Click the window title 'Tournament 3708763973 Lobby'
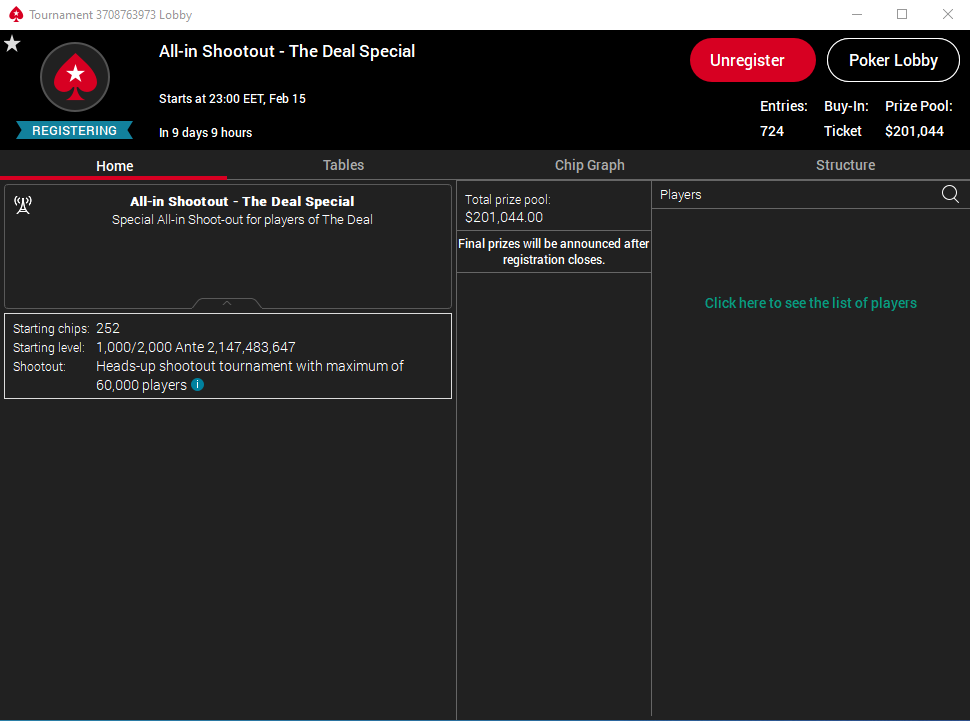Screen dimensions: 970x721 tap(110, 14)
